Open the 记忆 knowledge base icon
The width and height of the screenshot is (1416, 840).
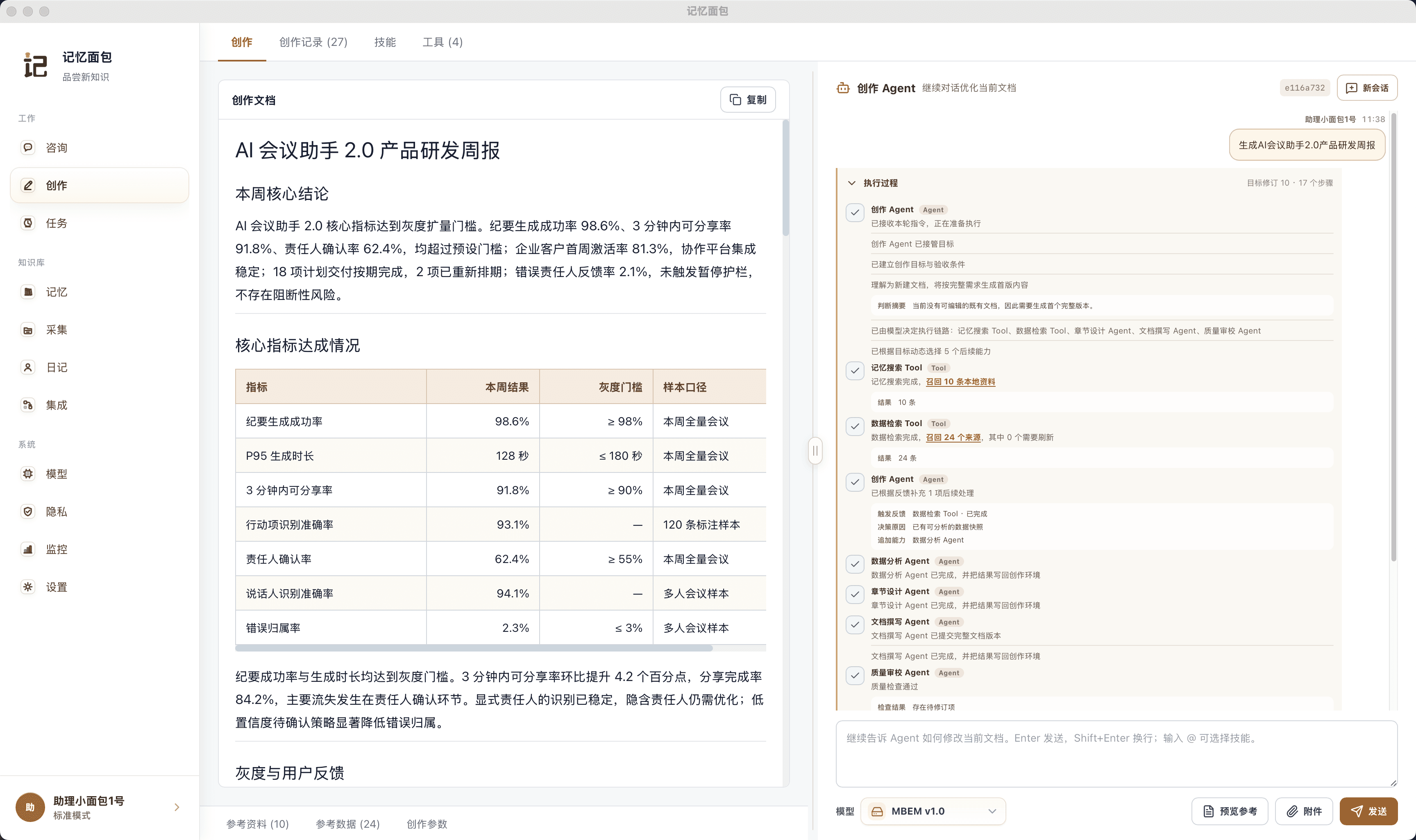point(28,292)
